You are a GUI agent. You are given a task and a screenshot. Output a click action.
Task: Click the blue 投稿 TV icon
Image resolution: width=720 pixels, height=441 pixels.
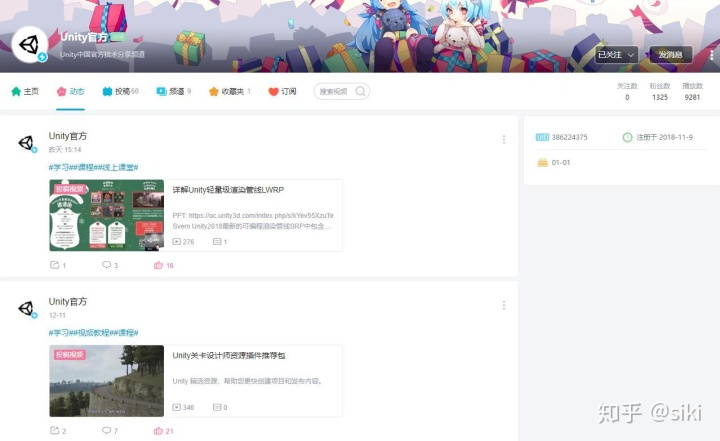coord(107,91)
